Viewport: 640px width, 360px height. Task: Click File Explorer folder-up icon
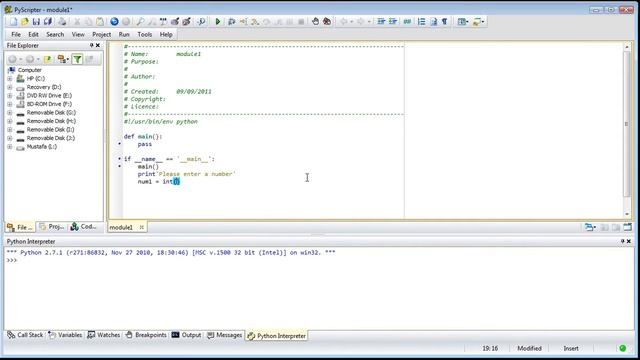tap(48, 59)
